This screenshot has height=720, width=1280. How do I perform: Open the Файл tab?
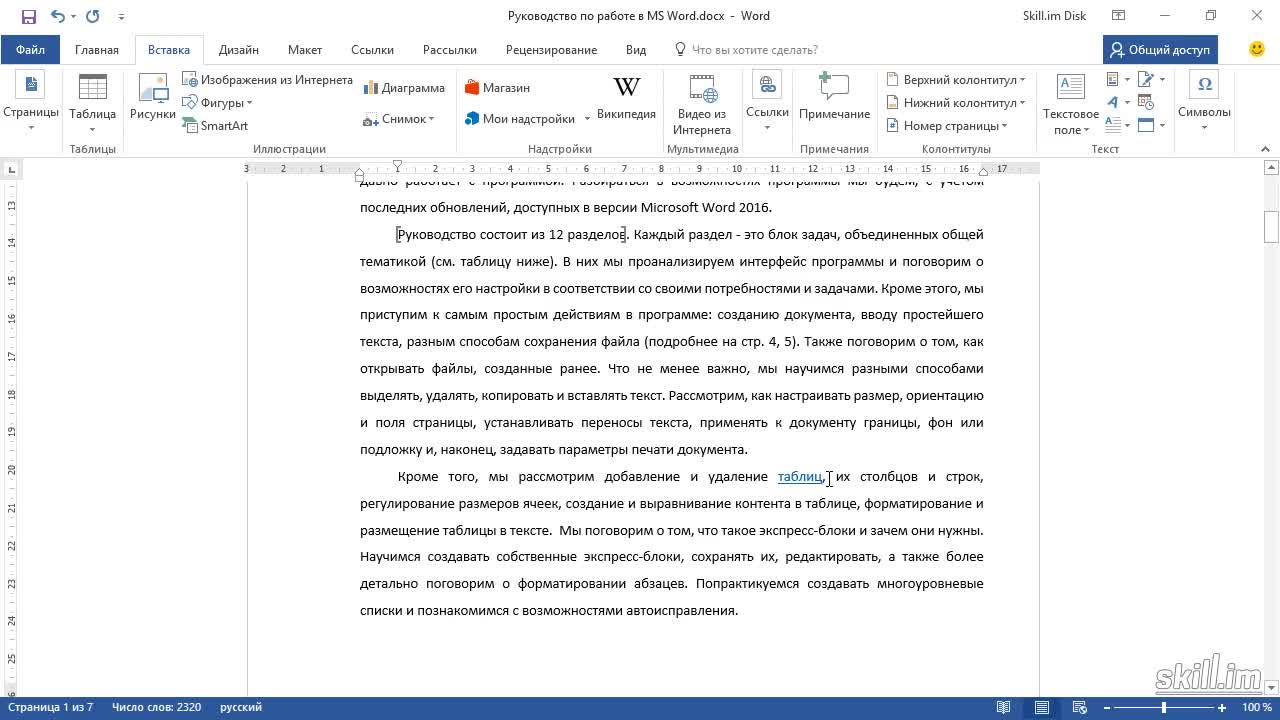click(30, 50)
